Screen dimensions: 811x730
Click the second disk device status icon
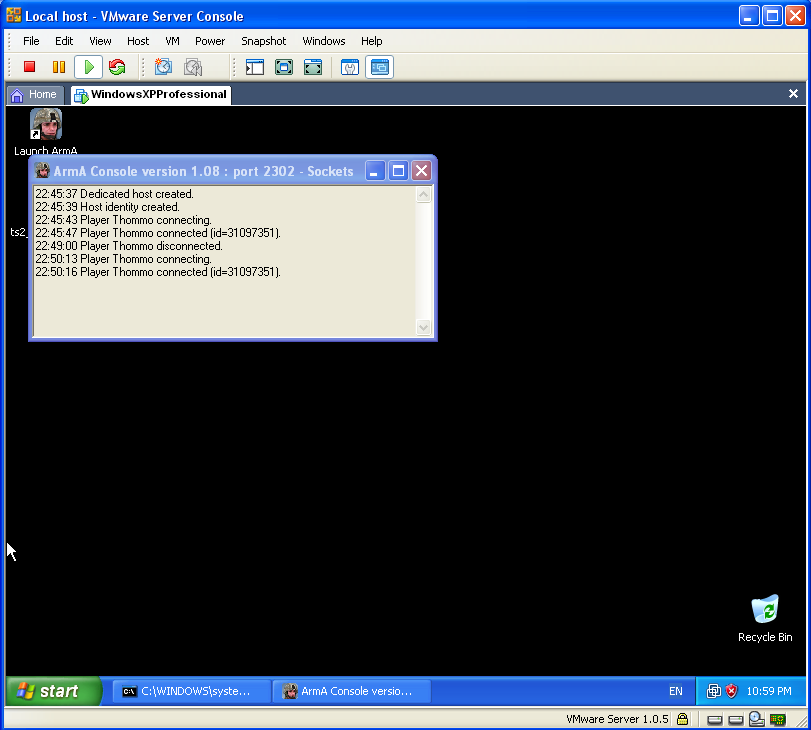[x=735, y=720]
